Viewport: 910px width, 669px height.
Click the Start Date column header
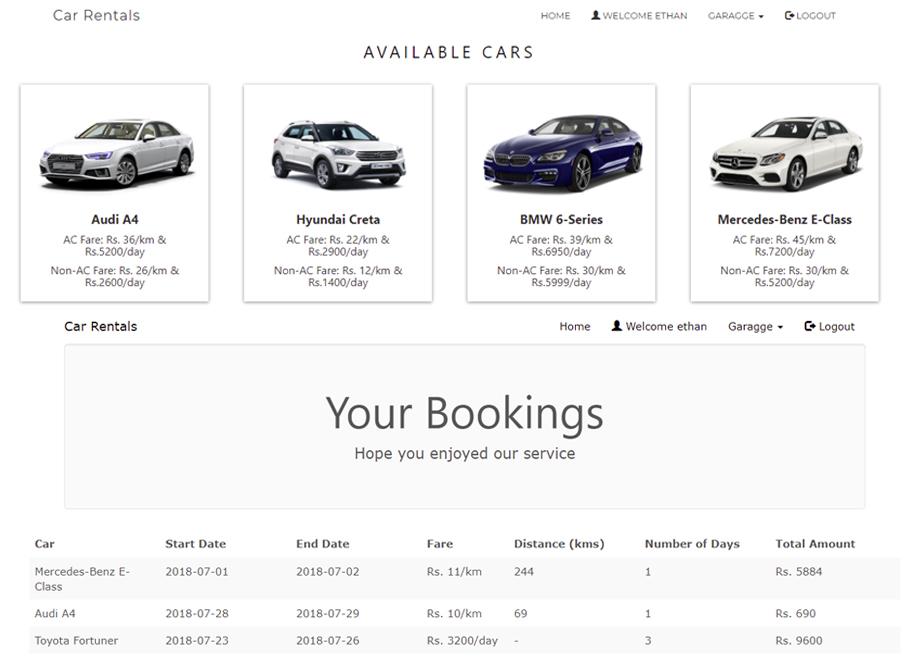[x=196, y=544]
